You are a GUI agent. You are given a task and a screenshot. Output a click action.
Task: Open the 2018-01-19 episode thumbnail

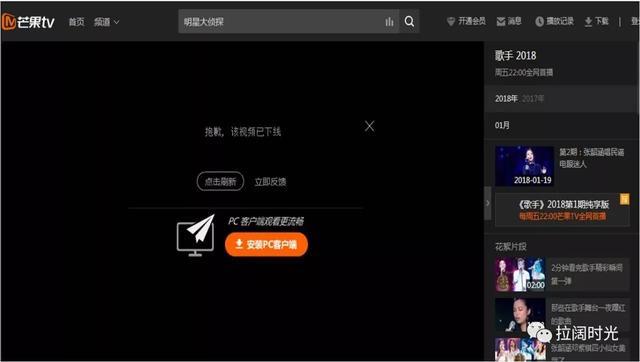[x=524, y=166]
